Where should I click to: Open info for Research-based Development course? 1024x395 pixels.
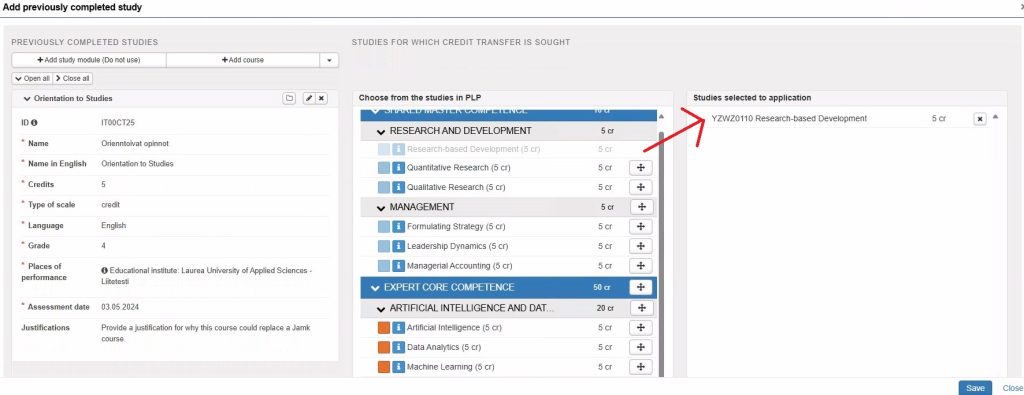point(398,149)
